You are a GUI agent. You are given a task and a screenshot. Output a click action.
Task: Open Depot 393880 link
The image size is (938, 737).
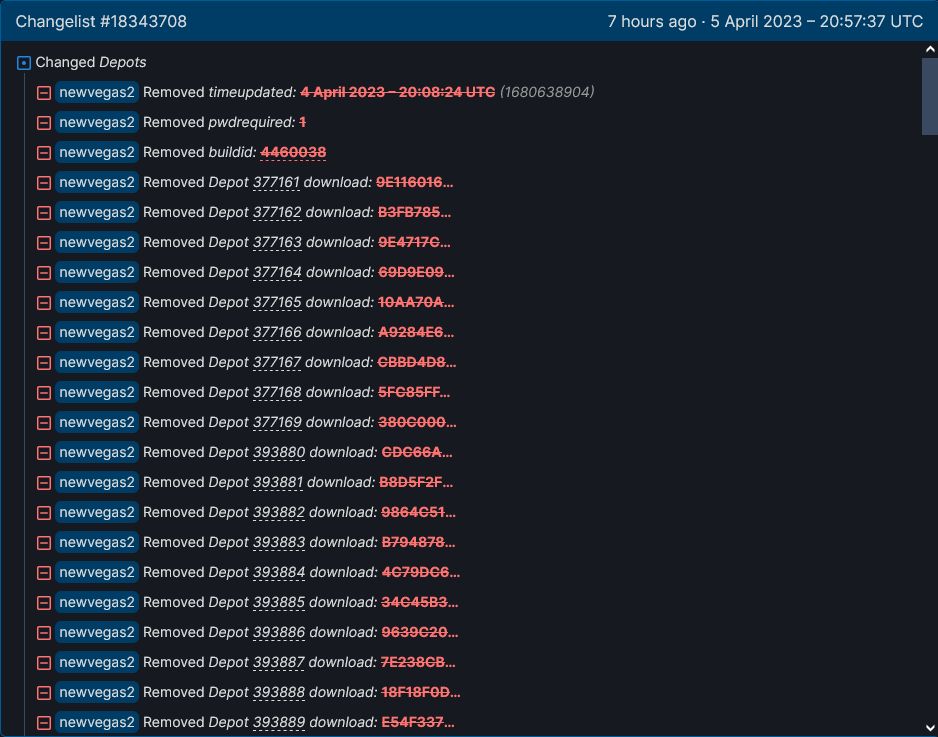[x=279, y=452]
